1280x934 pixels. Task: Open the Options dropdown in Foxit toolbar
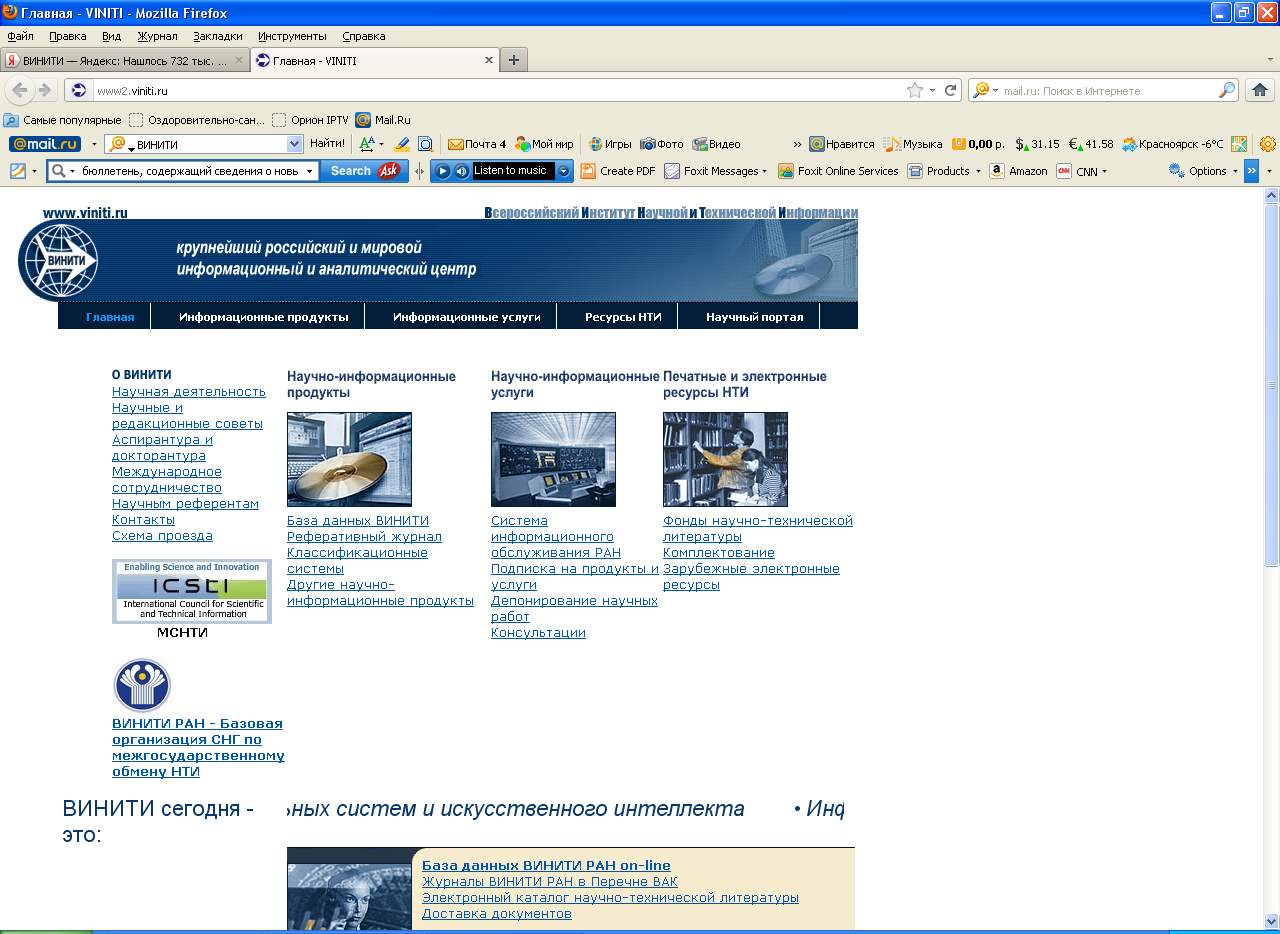click(1203, 171)
